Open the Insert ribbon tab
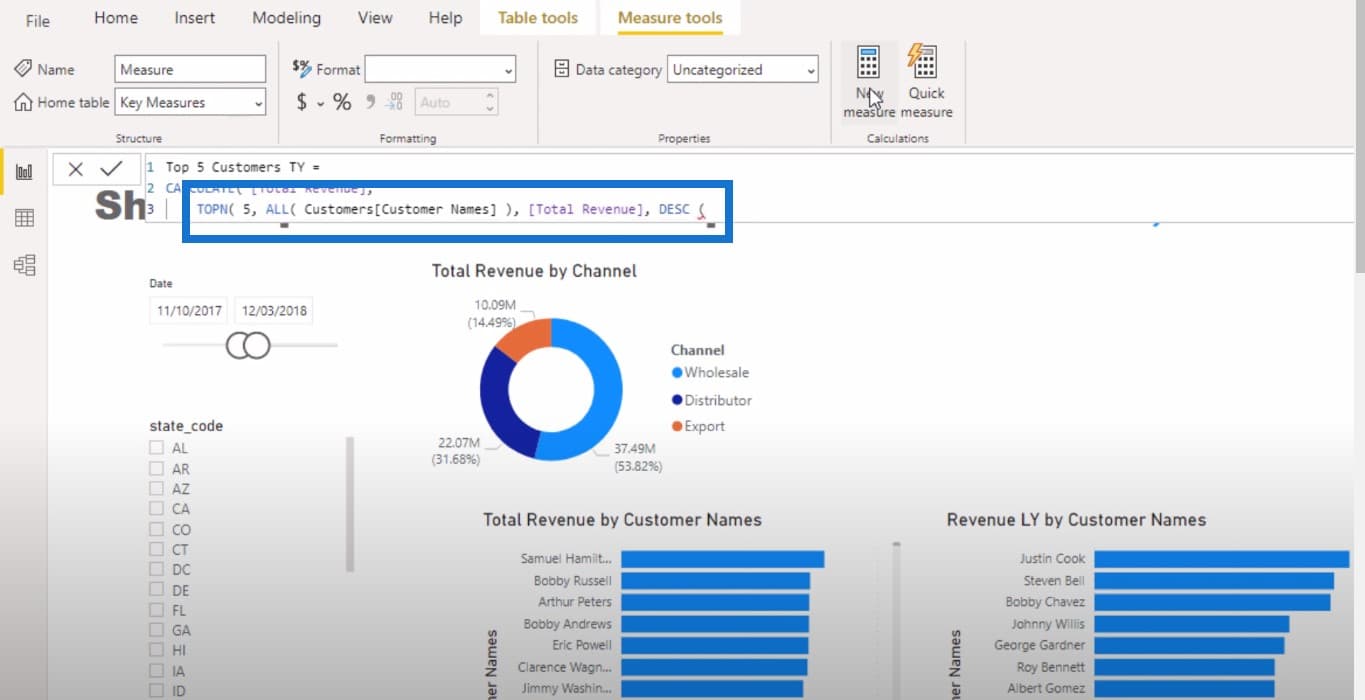 click(x=195, y=18)
